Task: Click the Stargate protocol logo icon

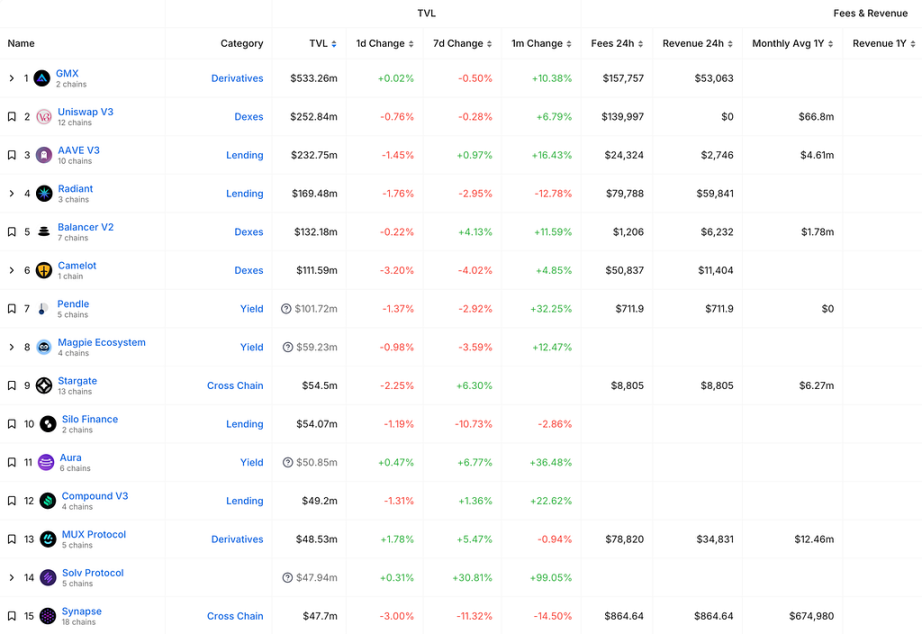Action: coord(44,386)
